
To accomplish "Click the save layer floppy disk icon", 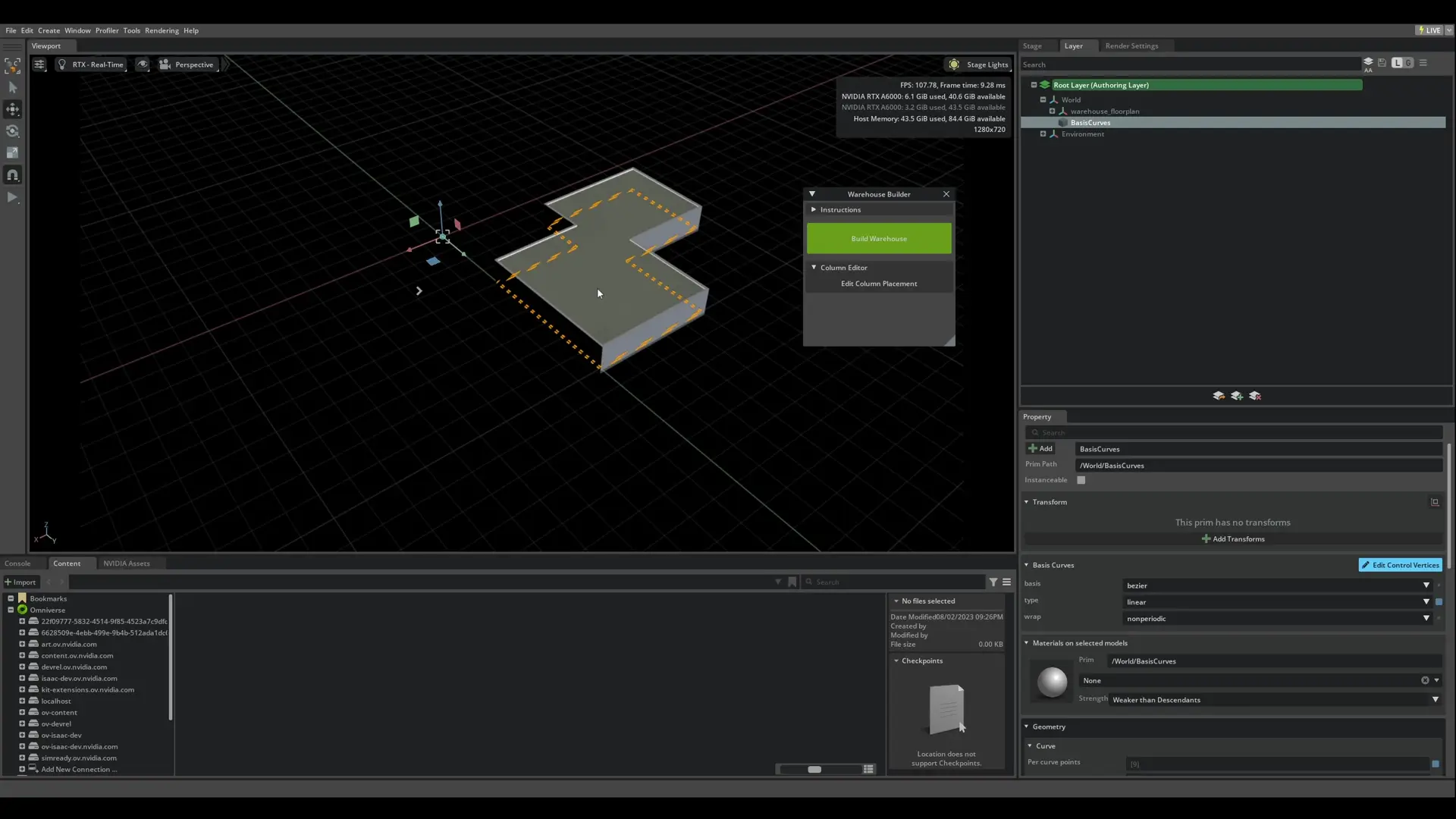I will [1382, 63].
